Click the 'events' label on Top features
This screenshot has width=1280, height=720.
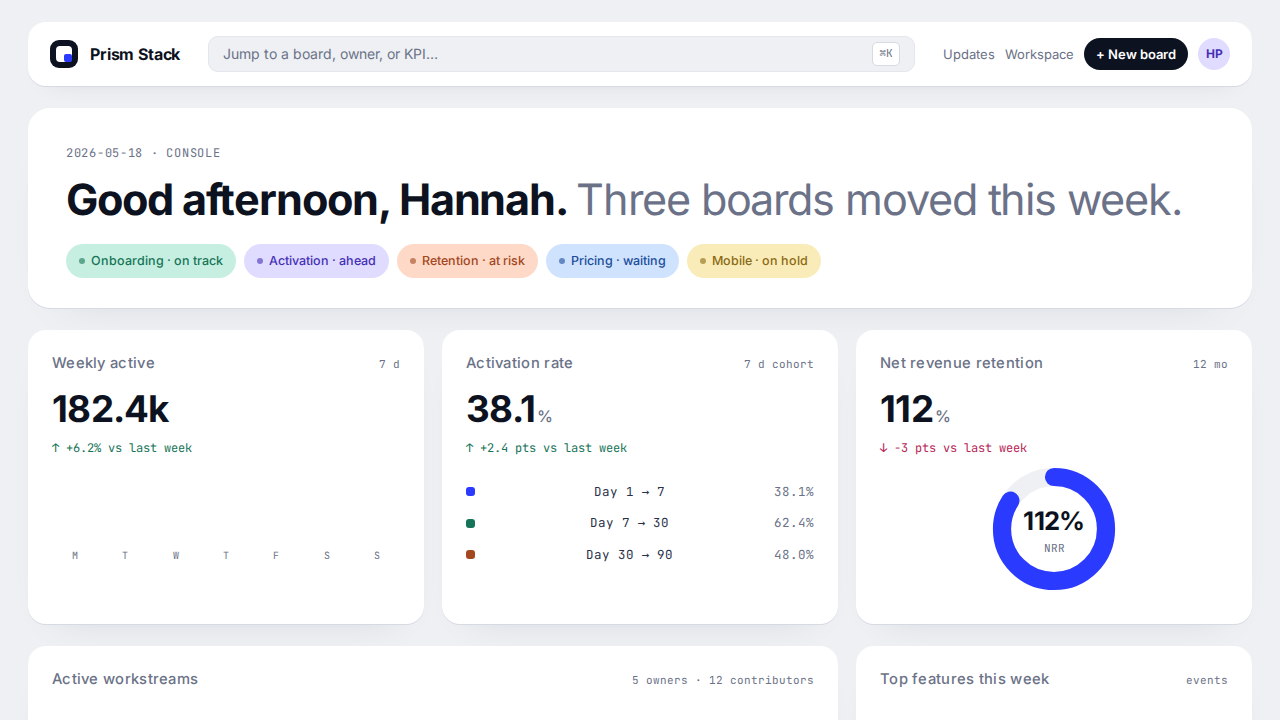coord(1207,680)
